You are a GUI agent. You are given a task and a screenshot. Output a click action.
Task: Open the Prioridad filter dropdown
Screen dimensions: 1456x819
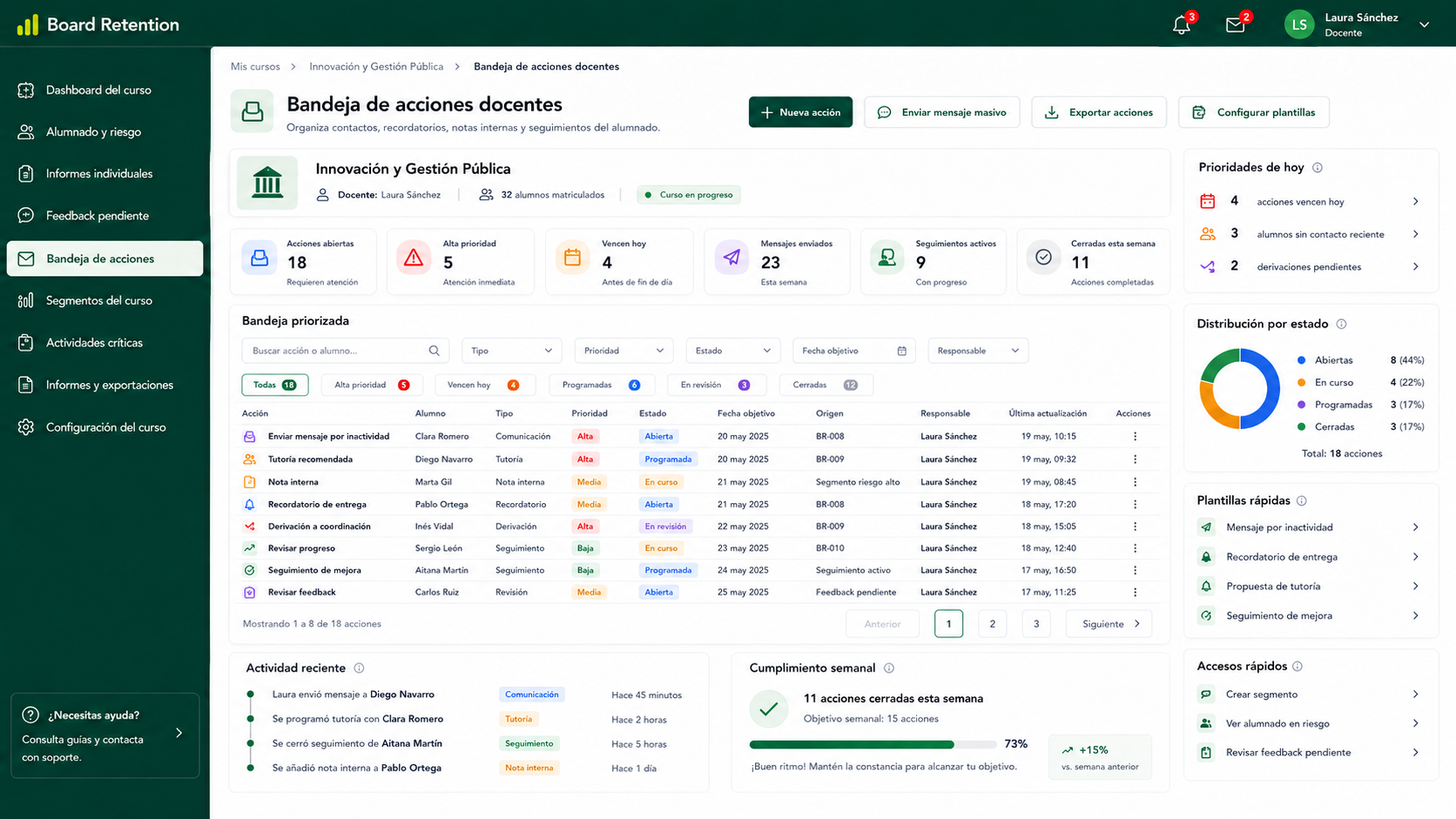point(624,351)
